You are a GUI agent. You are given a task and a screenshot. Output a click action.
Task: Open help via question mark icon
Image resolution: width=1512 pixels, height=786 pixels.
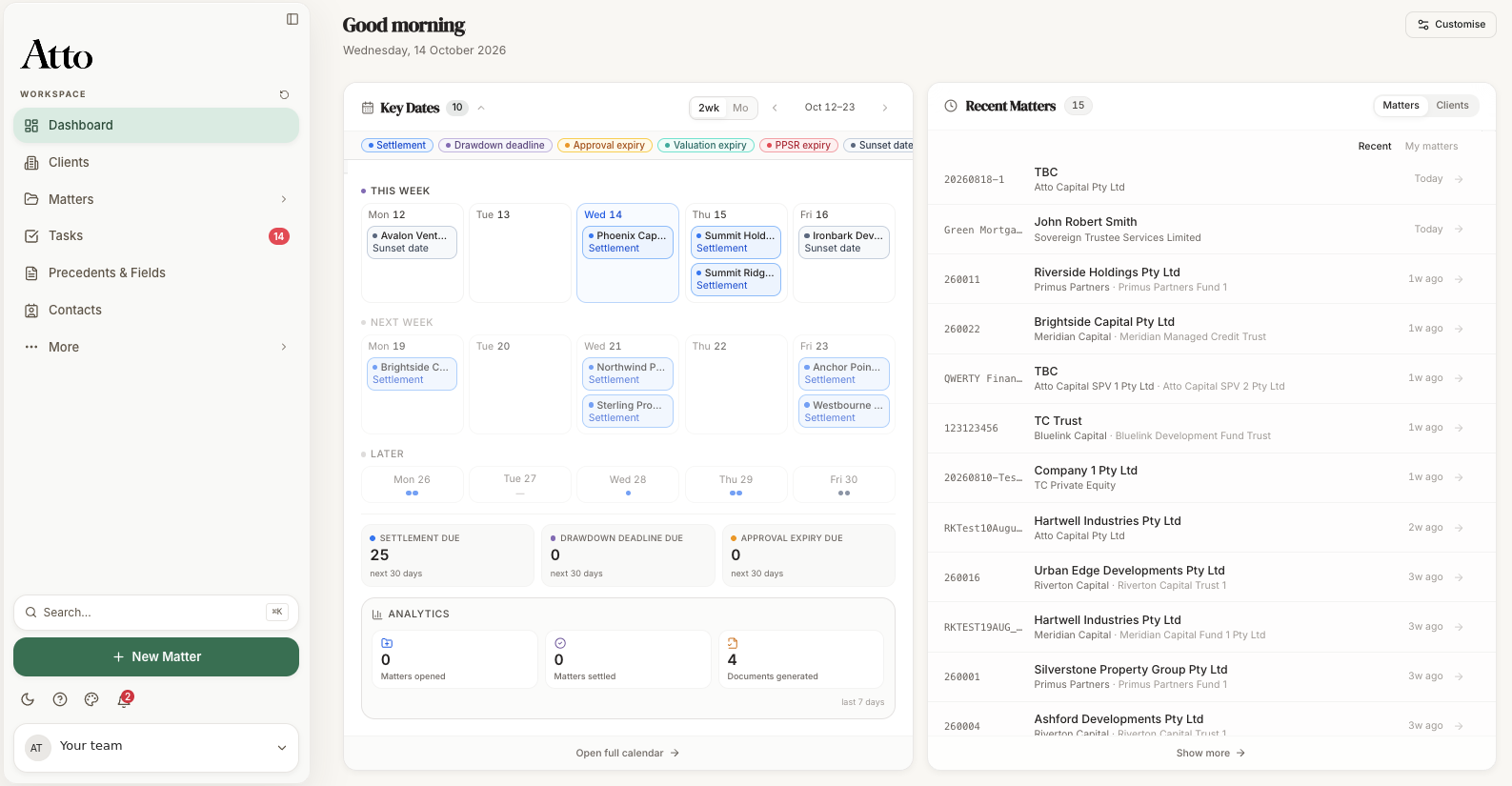pos(60,699)
